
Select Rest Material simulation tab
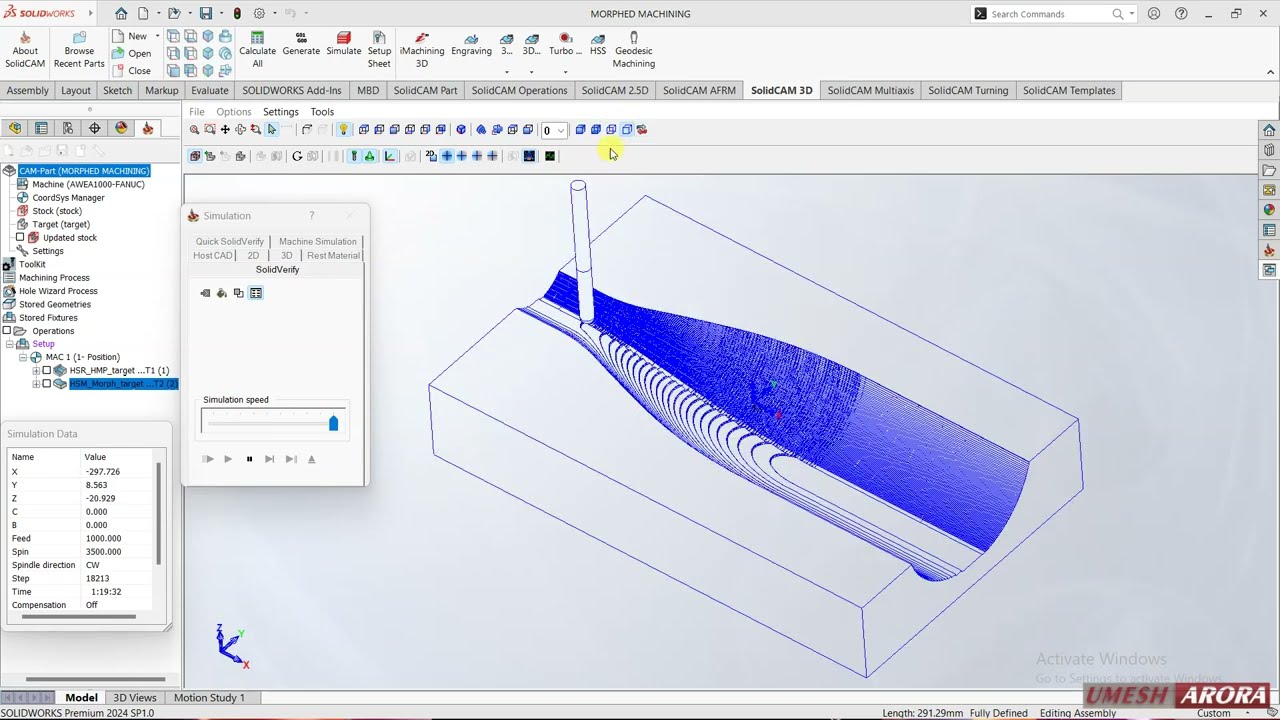pos(333,255)
